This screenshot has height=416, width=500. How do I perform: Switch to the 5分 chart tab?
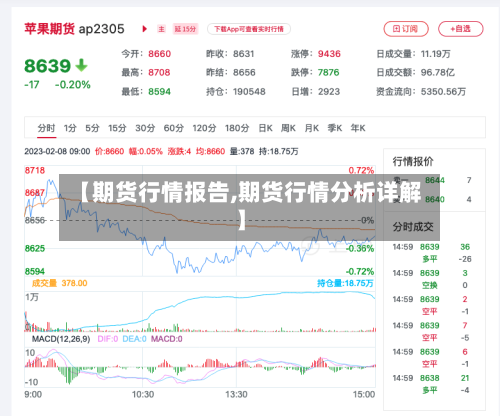click(x=92, y=128)
